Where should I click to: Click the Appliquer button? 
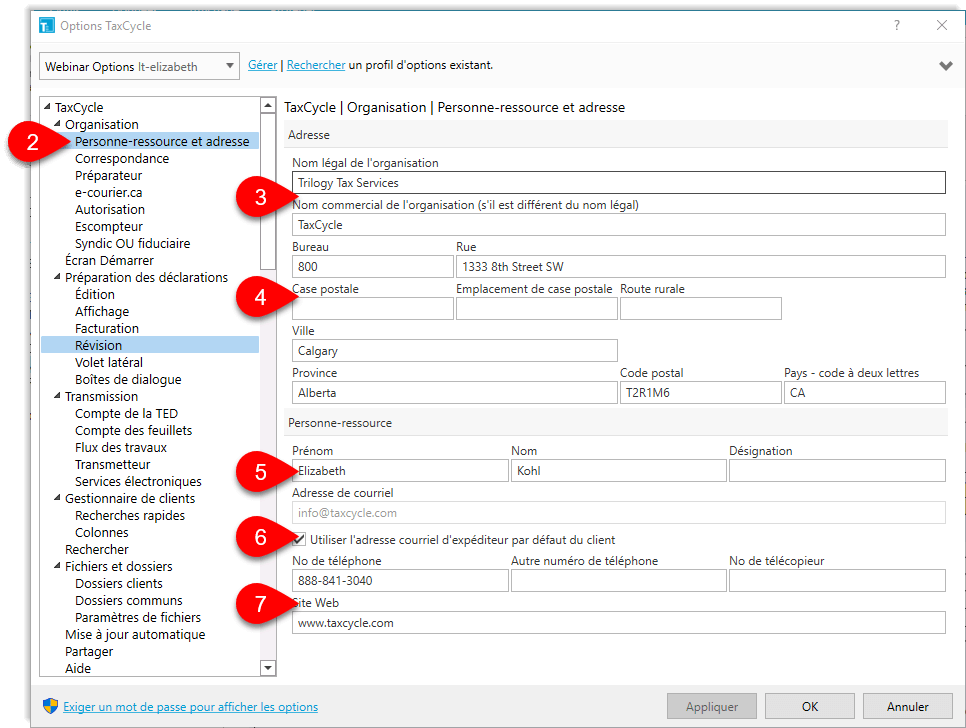[x=712, y=706]
